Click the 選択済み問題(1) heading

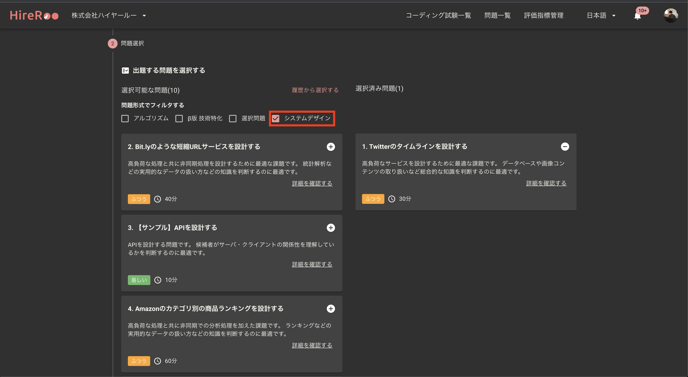click(379, 89)
